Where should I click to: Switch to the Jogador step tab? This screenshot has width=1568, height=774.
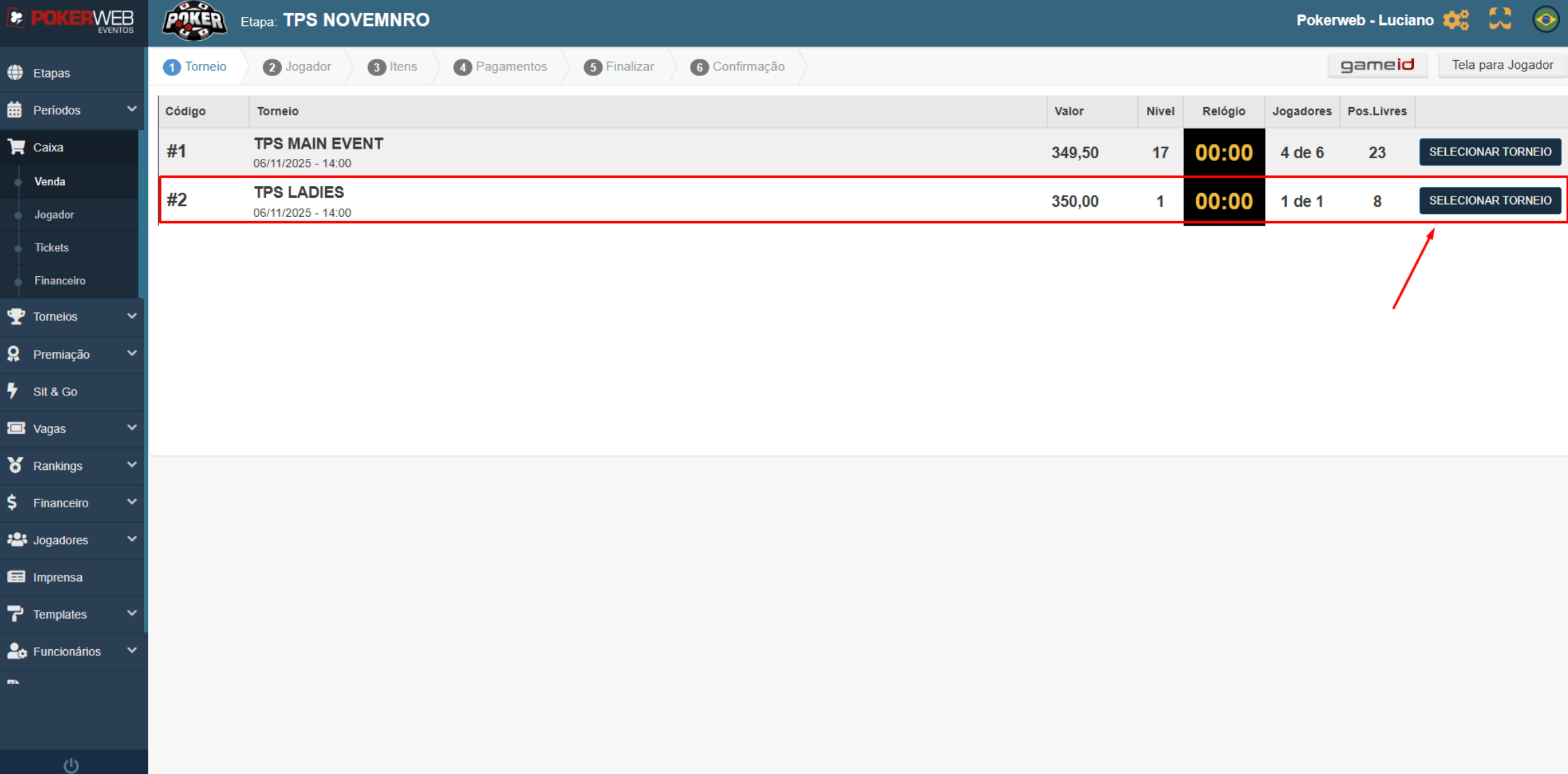point(297,66)
